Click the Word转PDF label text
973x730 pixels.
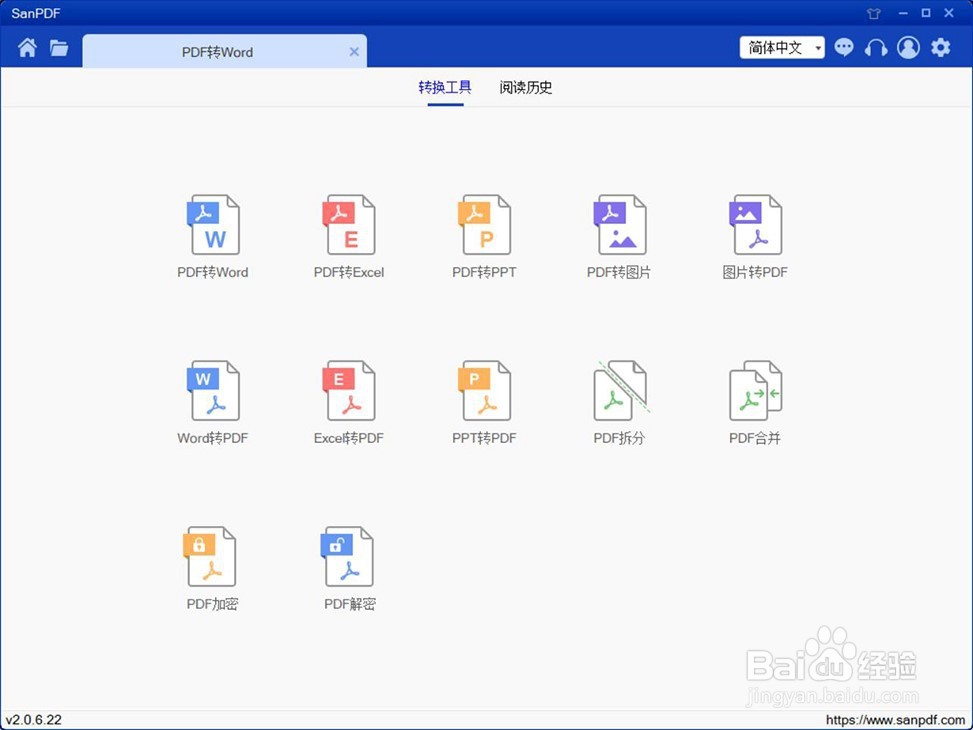click(x=213, y=438)
